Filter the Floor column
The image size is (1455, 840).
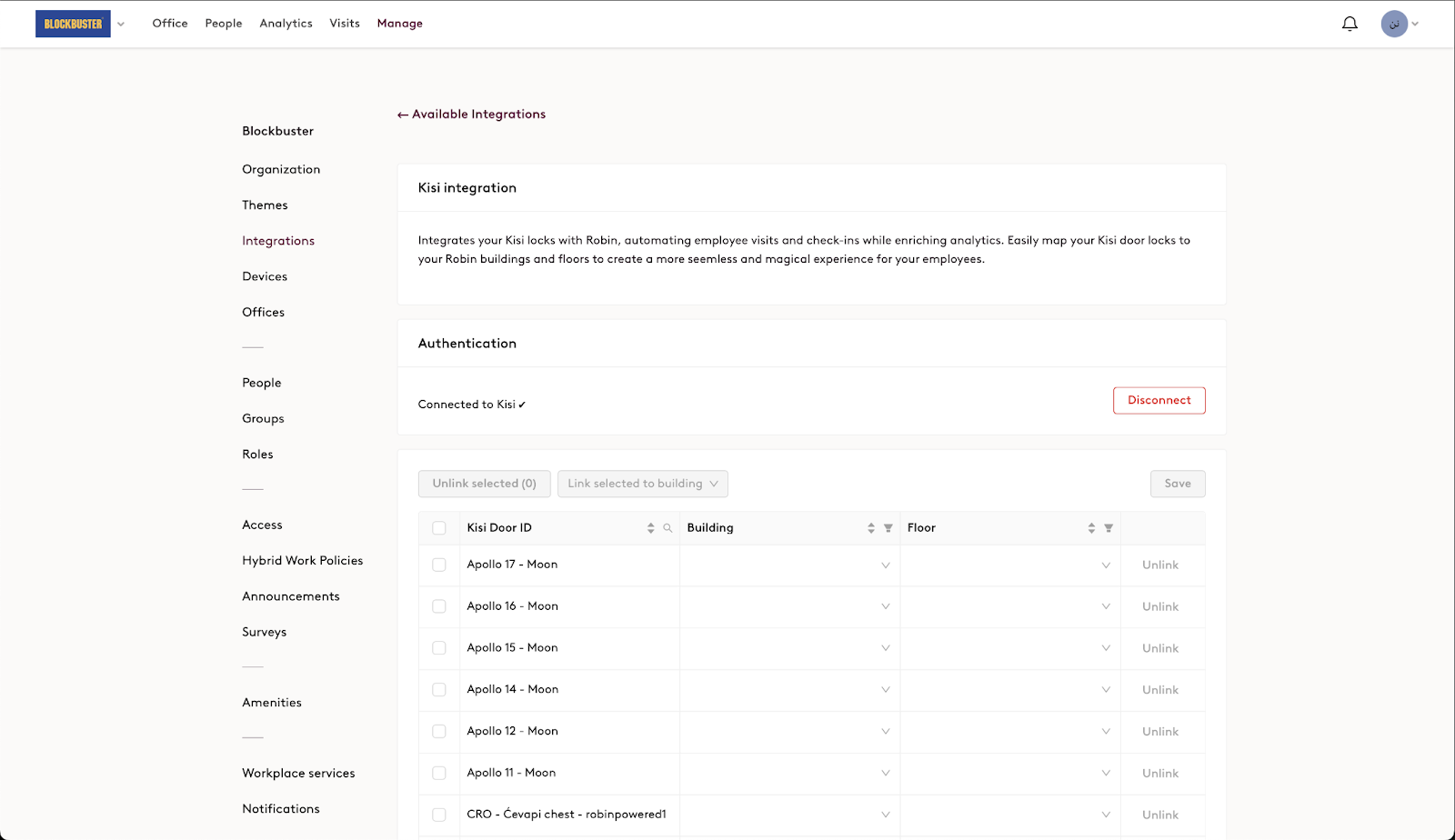[x=1109, y=528]
